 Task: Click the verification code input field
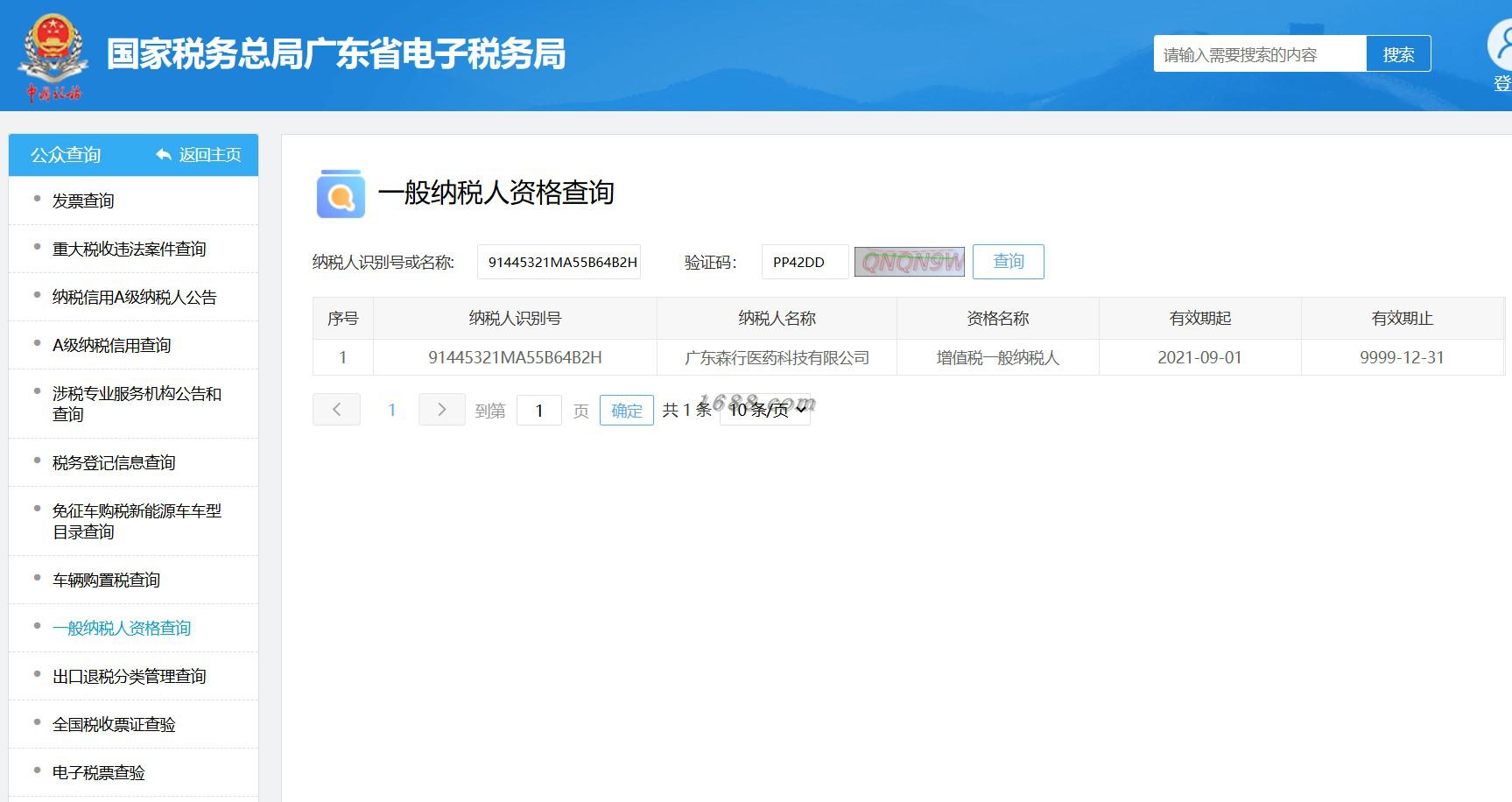(x=805, y=262)
